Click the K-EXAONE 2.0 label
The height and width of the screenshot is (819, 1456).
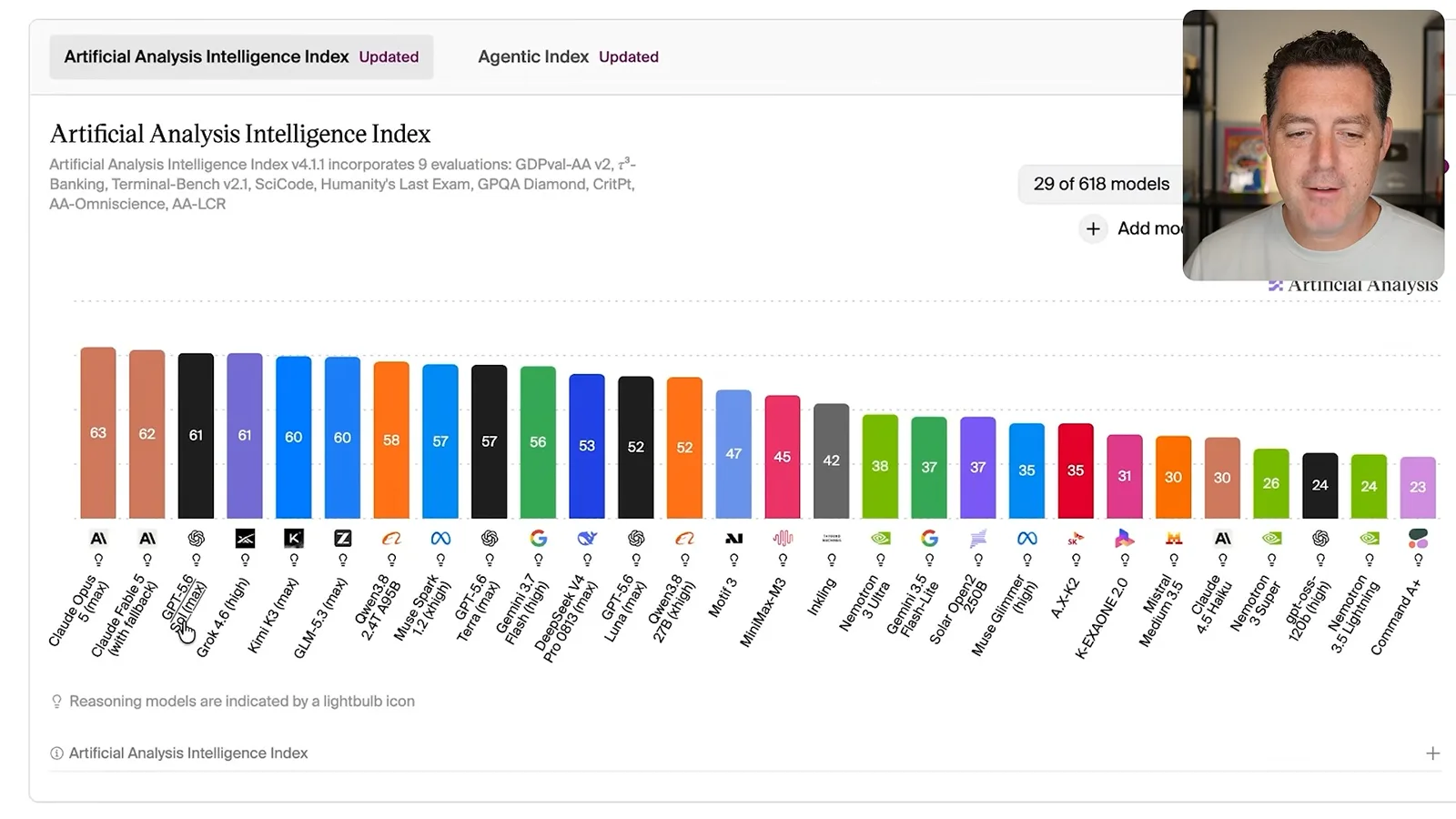tap(1102, 618)
